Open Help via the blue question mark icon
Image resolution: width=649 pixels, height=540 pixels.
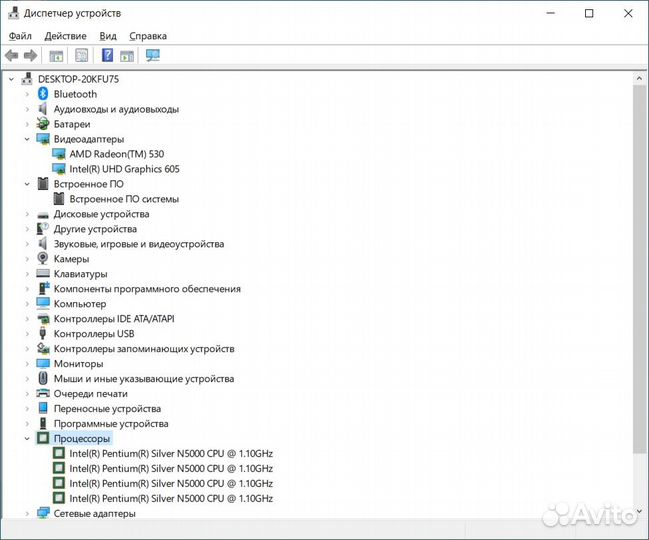coord(107,55)
